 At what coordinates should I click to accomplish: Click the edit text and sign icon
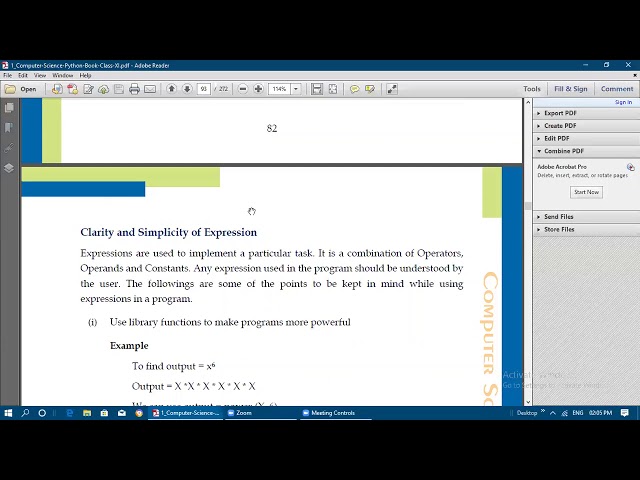pyautogui.click(x=88, y=89)
